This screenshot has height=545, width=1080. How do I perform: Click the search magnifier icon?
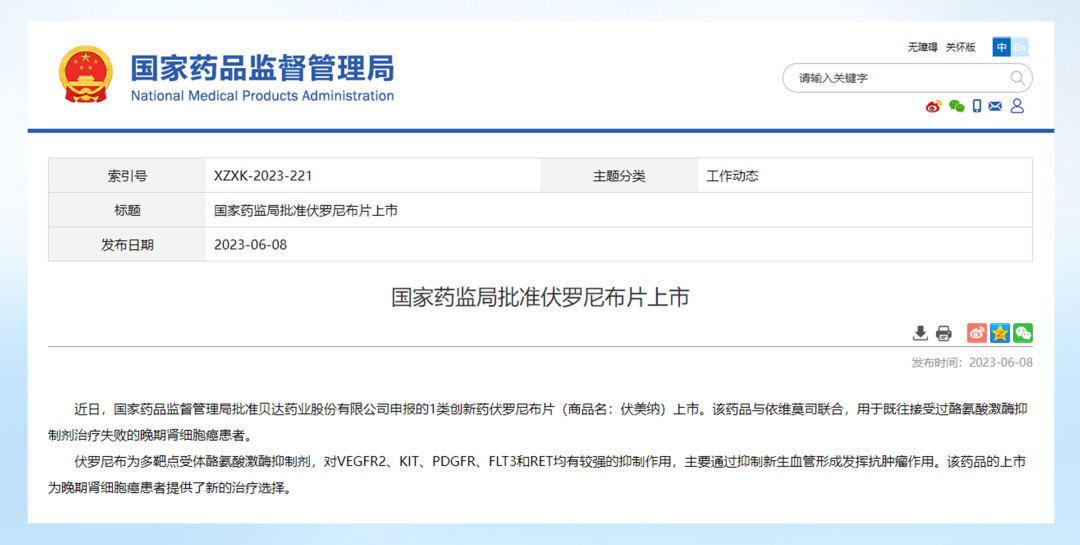pos(1017,78)
